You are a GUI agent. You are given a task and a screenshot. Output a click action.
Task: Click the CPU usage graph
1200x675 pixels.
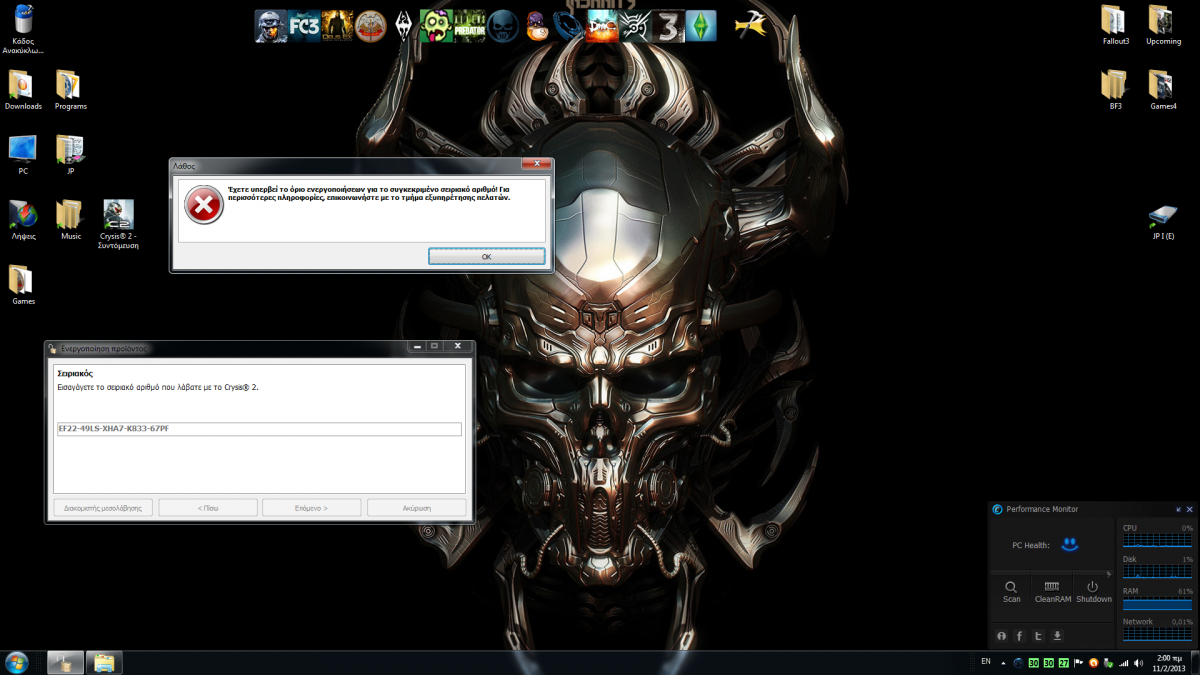[x=1157, y=540]
